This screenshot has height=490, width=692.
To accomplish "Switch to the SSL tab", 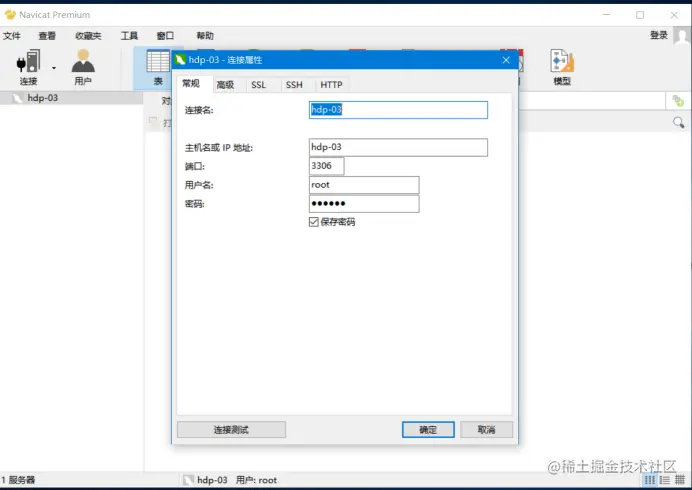I will [259, 85].
